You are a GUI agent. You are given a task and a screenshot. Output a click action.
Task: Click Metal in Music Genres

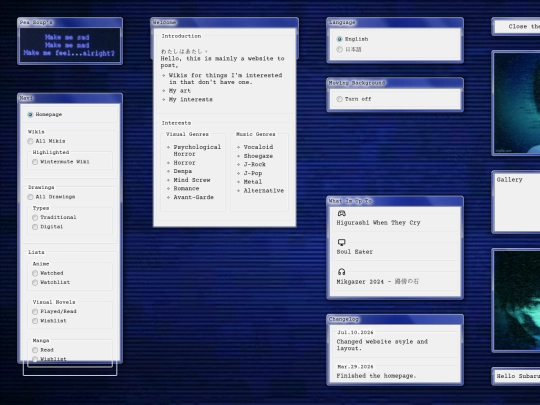tap(253, 182)
